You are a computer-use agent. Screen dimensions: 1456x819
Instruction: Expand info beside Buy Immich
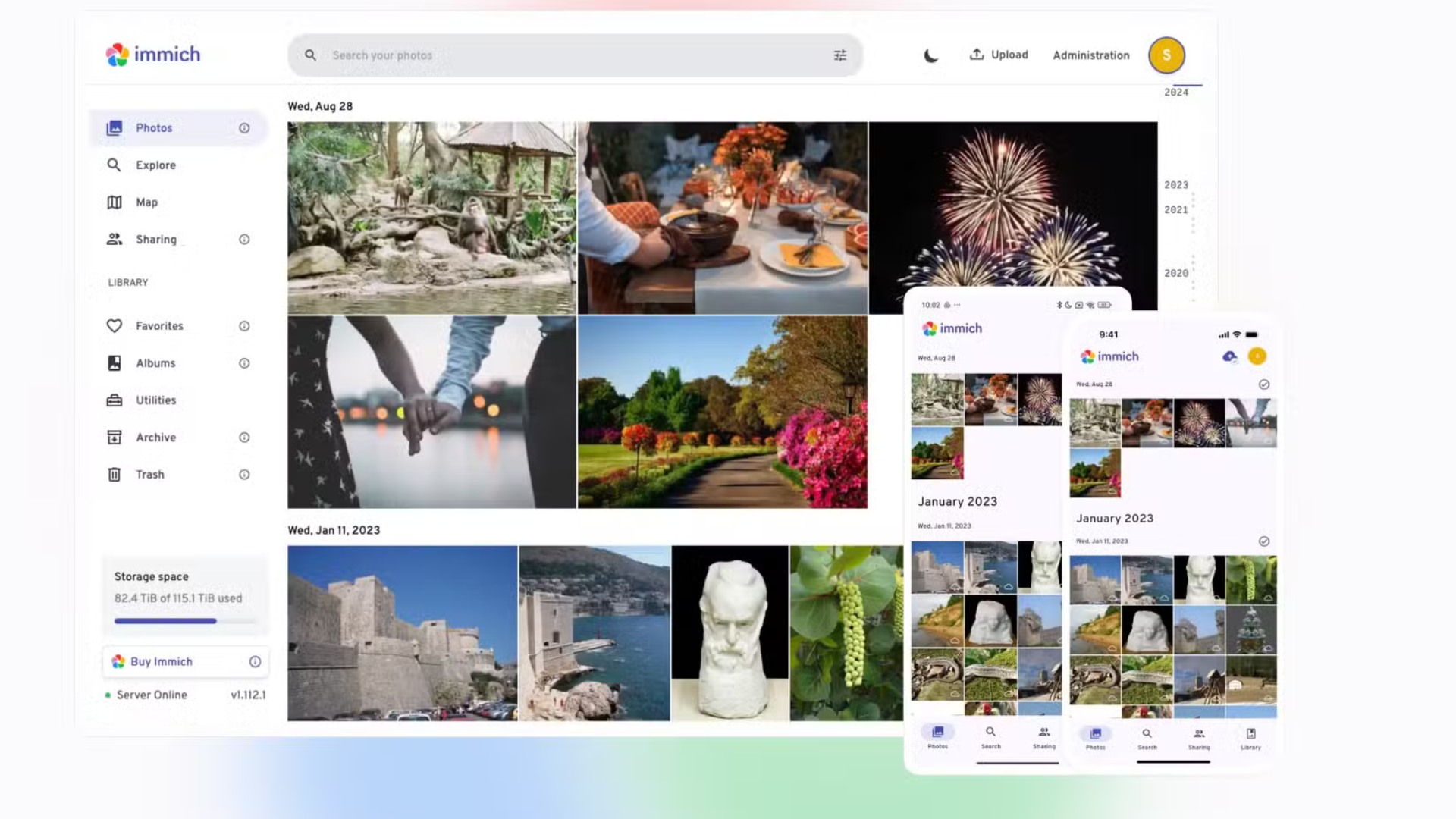pyautogui.click(x=255, y=662)
